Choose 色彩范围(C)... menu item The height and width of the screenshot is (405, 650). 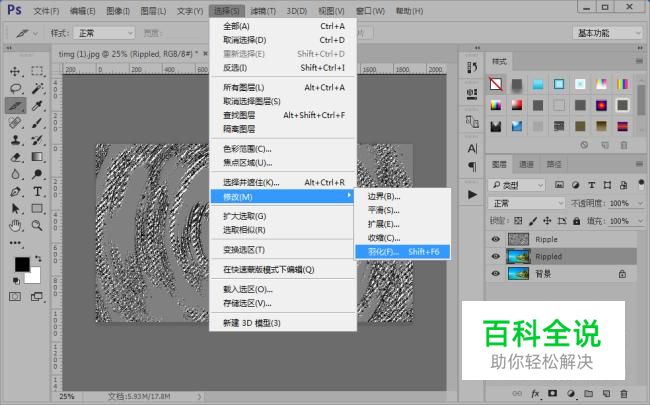click(x=283, y=149)
